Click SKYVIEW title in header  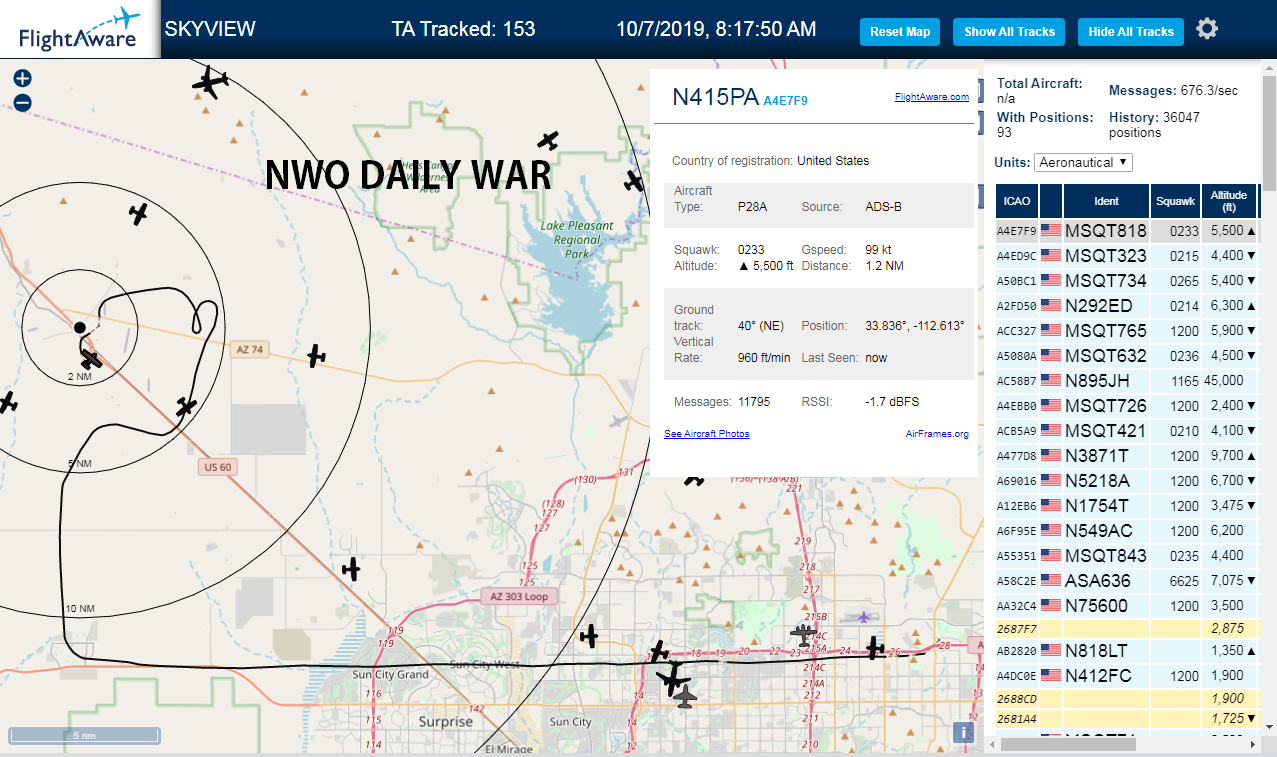tap(210, 29)
